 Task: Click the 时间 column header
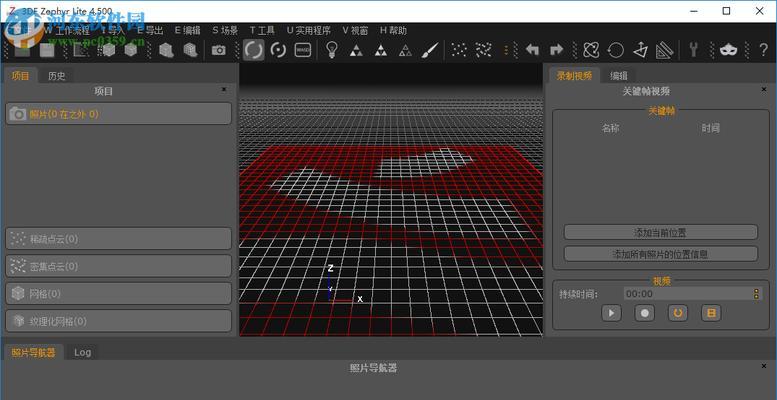pyautogui.click(x=710, y=128)
